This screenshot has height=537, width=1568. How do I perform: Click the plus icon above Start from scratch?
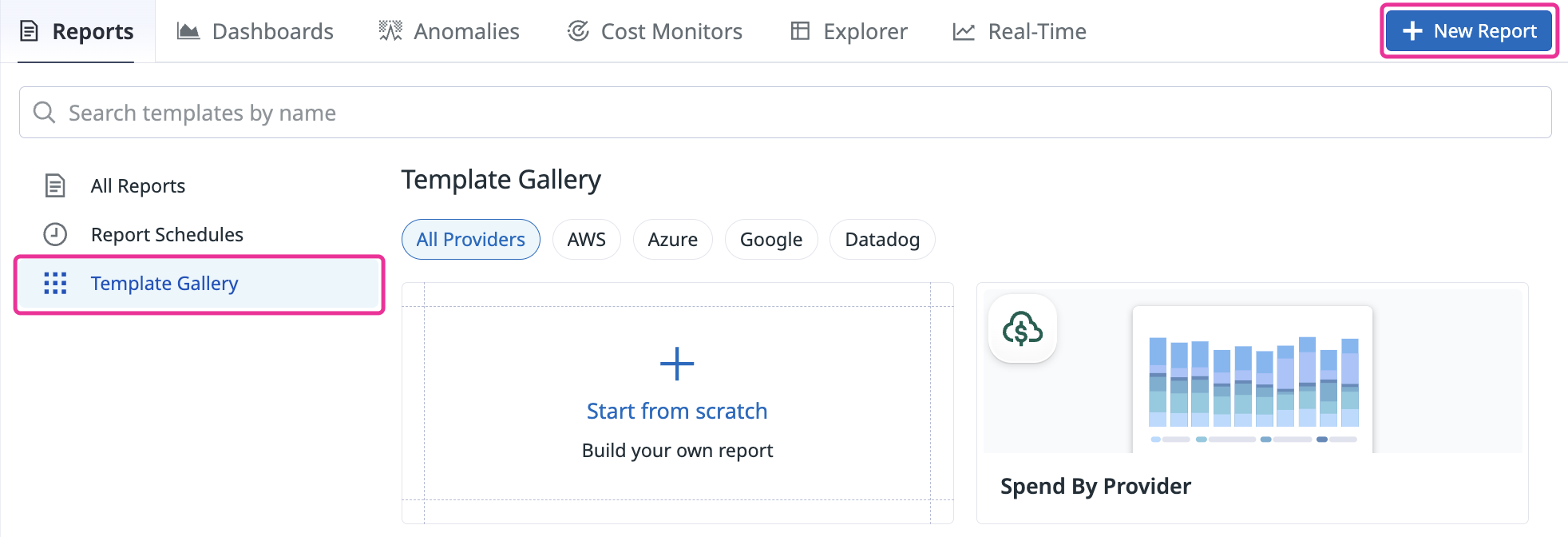pyautogui.click(x=677, y=364)
